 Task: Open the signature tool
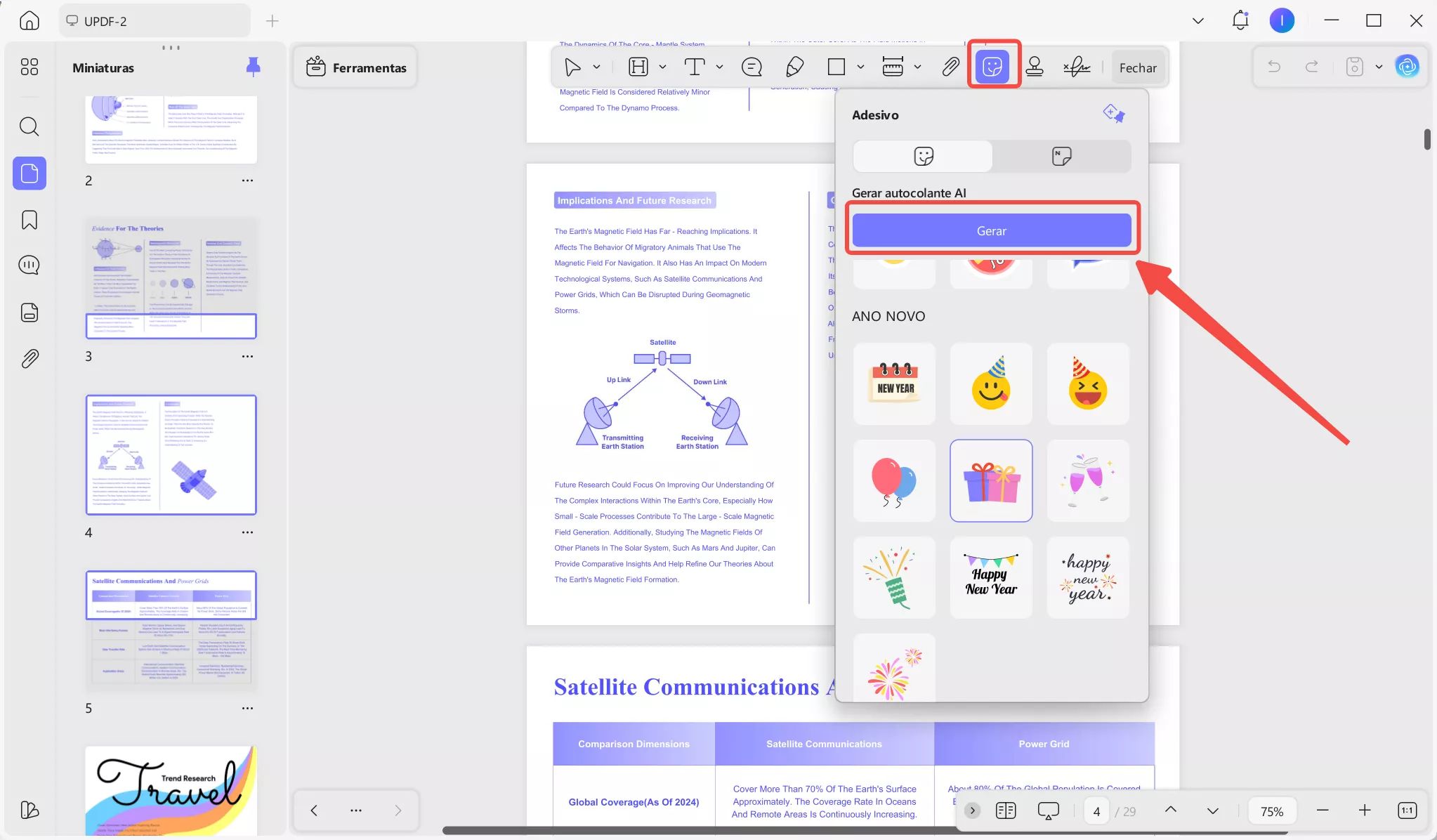coord(1076,67)
